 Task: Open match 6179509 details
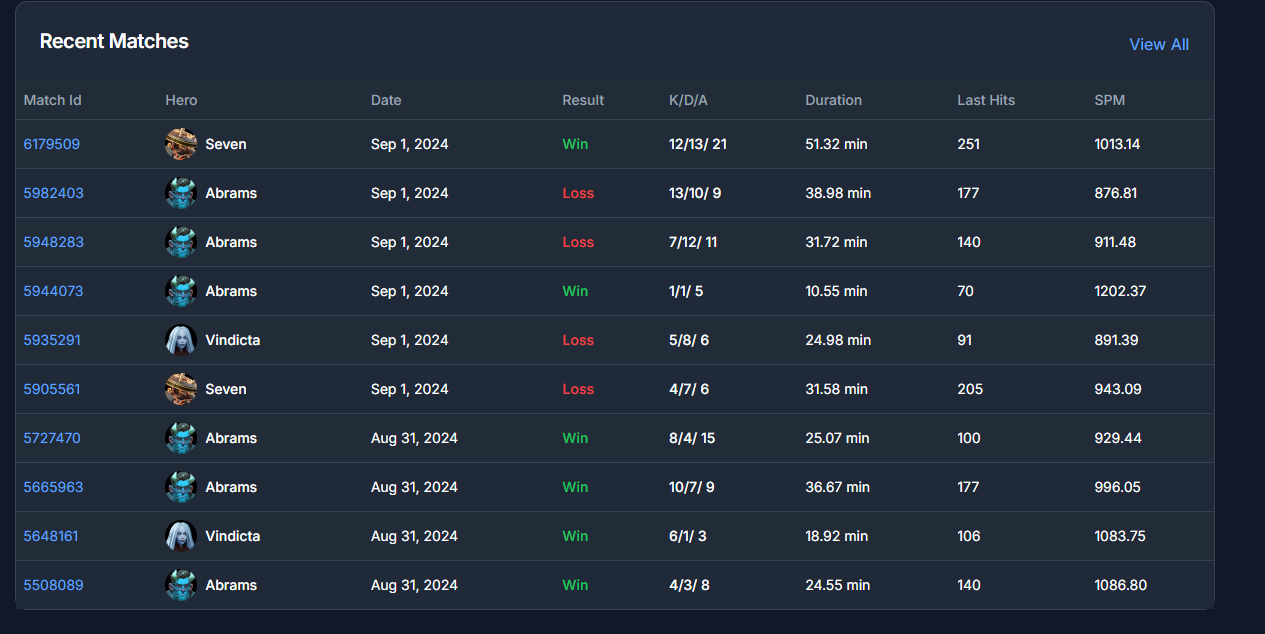tap(52, 144)
